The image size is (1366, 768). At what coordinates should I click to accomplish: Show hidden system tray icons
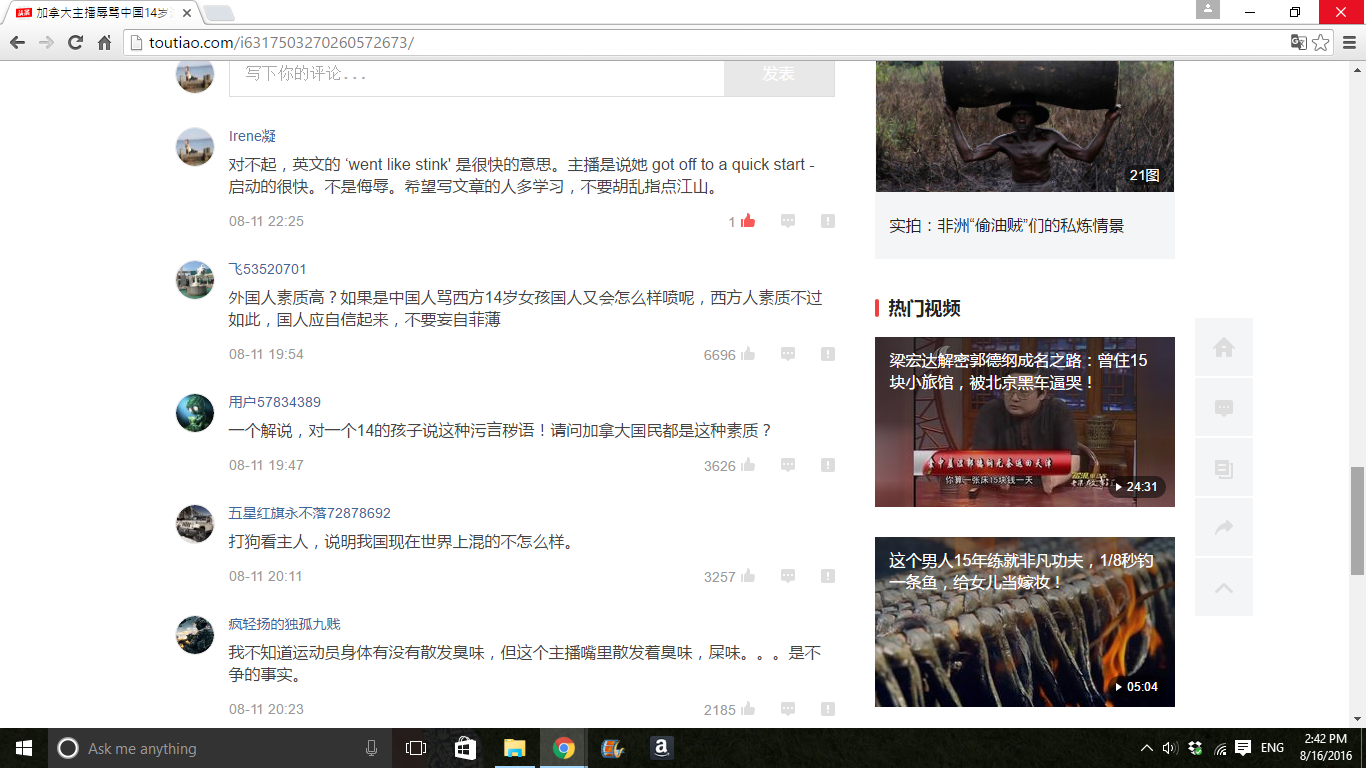pyautogui.click(x=1147, y=748)
